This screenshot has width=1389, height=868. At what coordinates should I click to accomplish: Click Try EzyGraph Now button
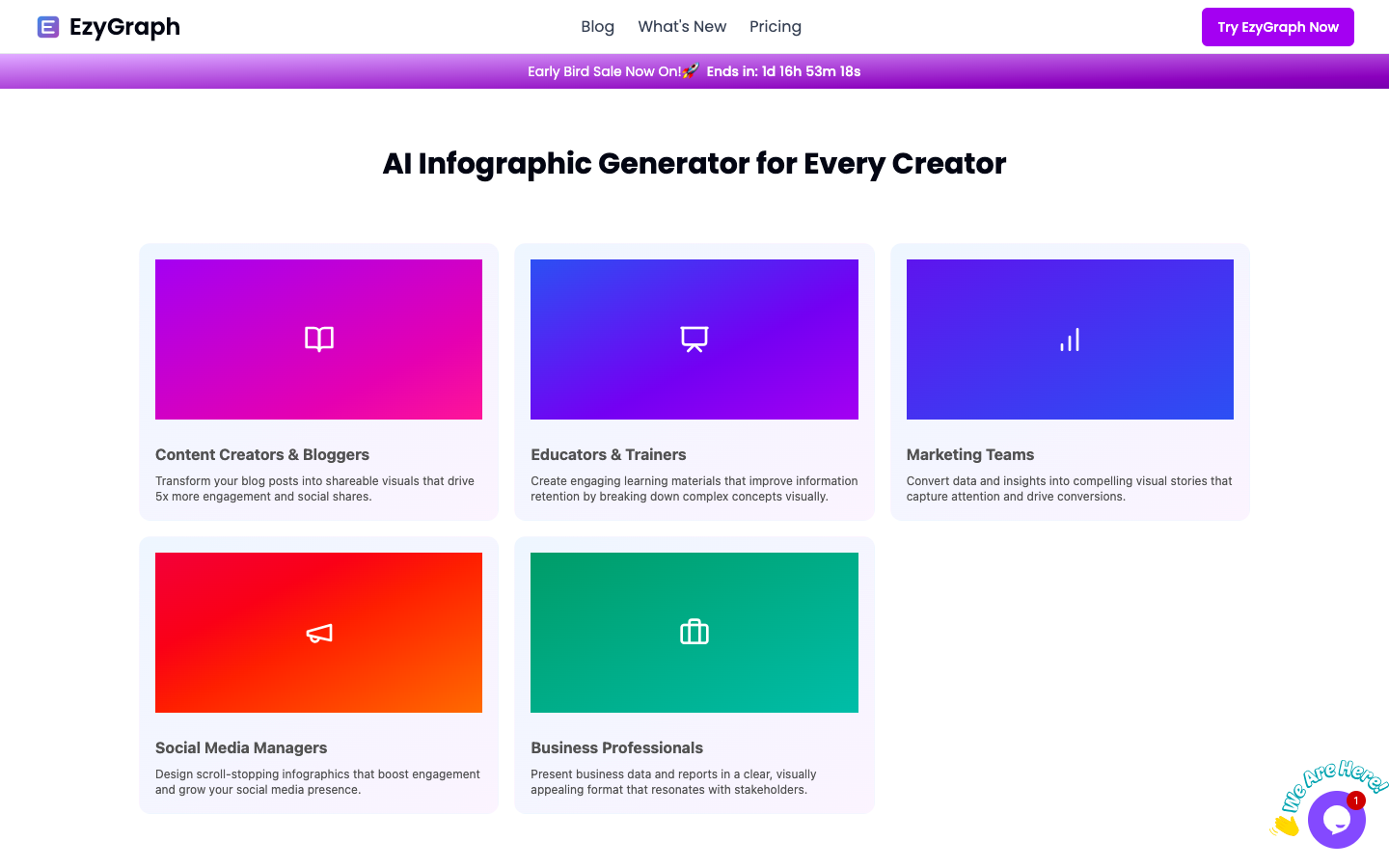1278,27
